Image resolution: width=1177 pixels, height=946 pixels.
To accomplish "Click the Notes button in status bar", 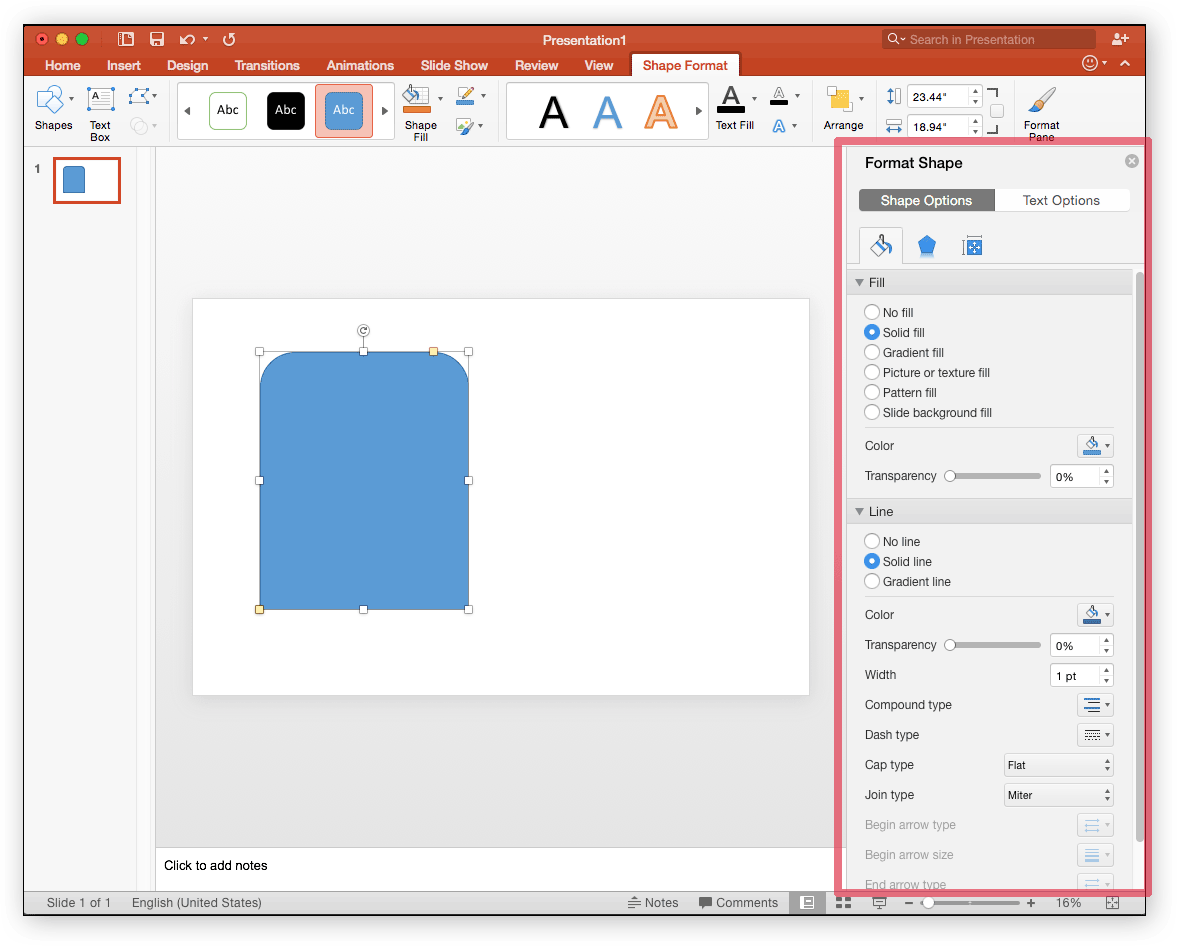I will (654, 902).
